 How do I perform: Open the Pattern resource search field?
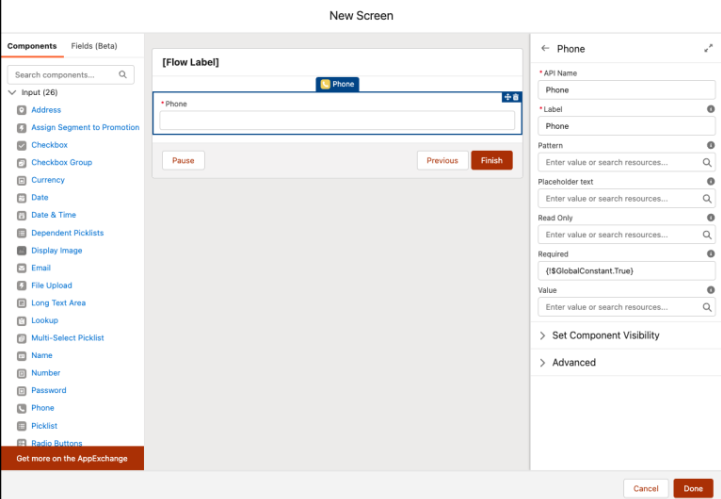point(626,162)
